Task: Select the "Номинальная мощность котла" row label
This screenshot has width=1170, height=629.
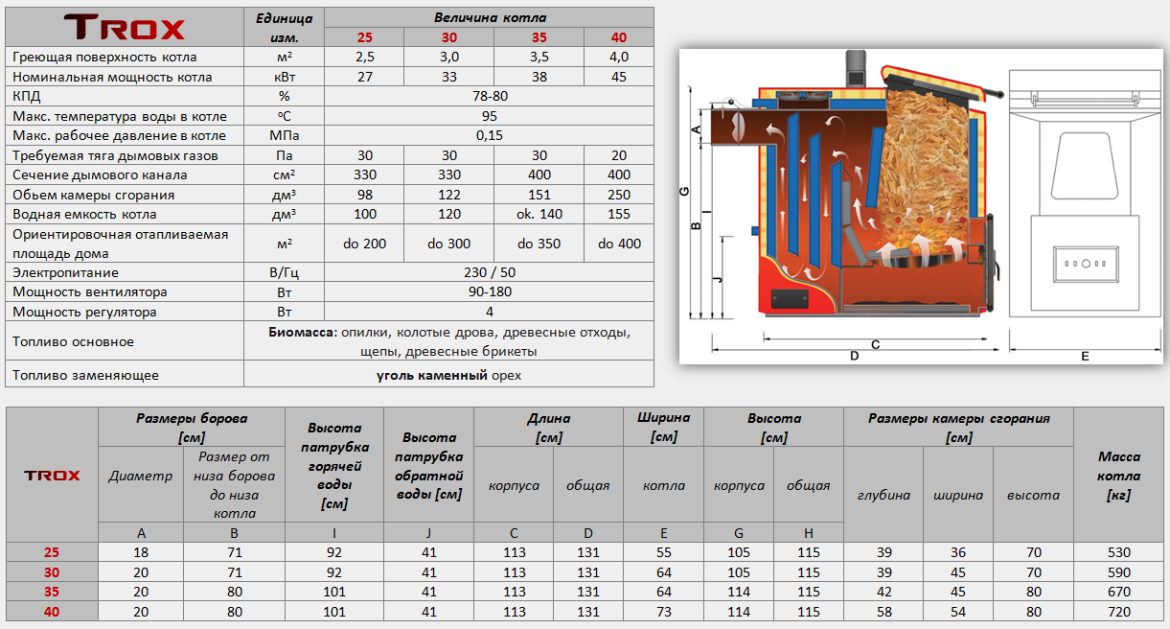Action: click(112, 77)
